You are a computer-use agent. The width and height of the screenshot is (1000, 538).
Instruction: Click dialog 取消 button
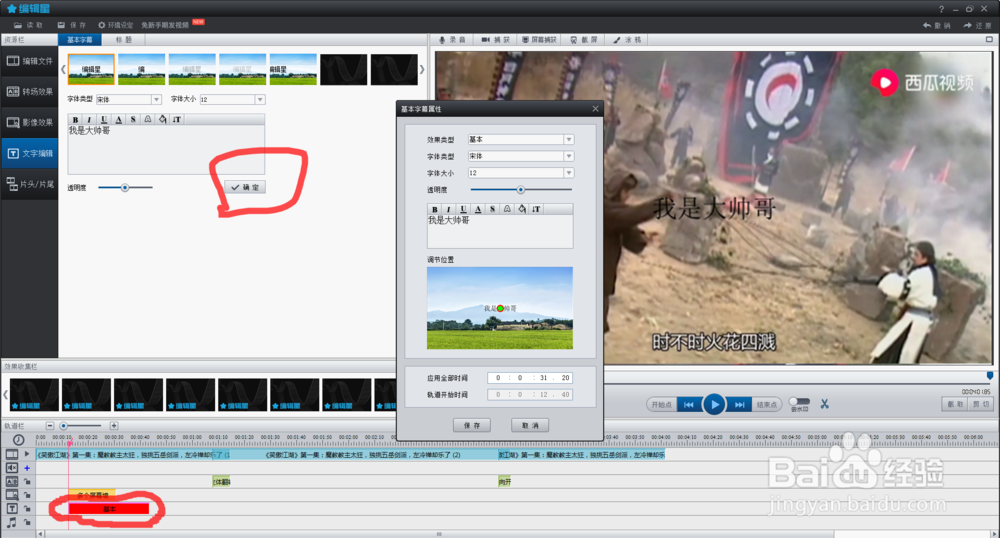[x=530, y=425]
